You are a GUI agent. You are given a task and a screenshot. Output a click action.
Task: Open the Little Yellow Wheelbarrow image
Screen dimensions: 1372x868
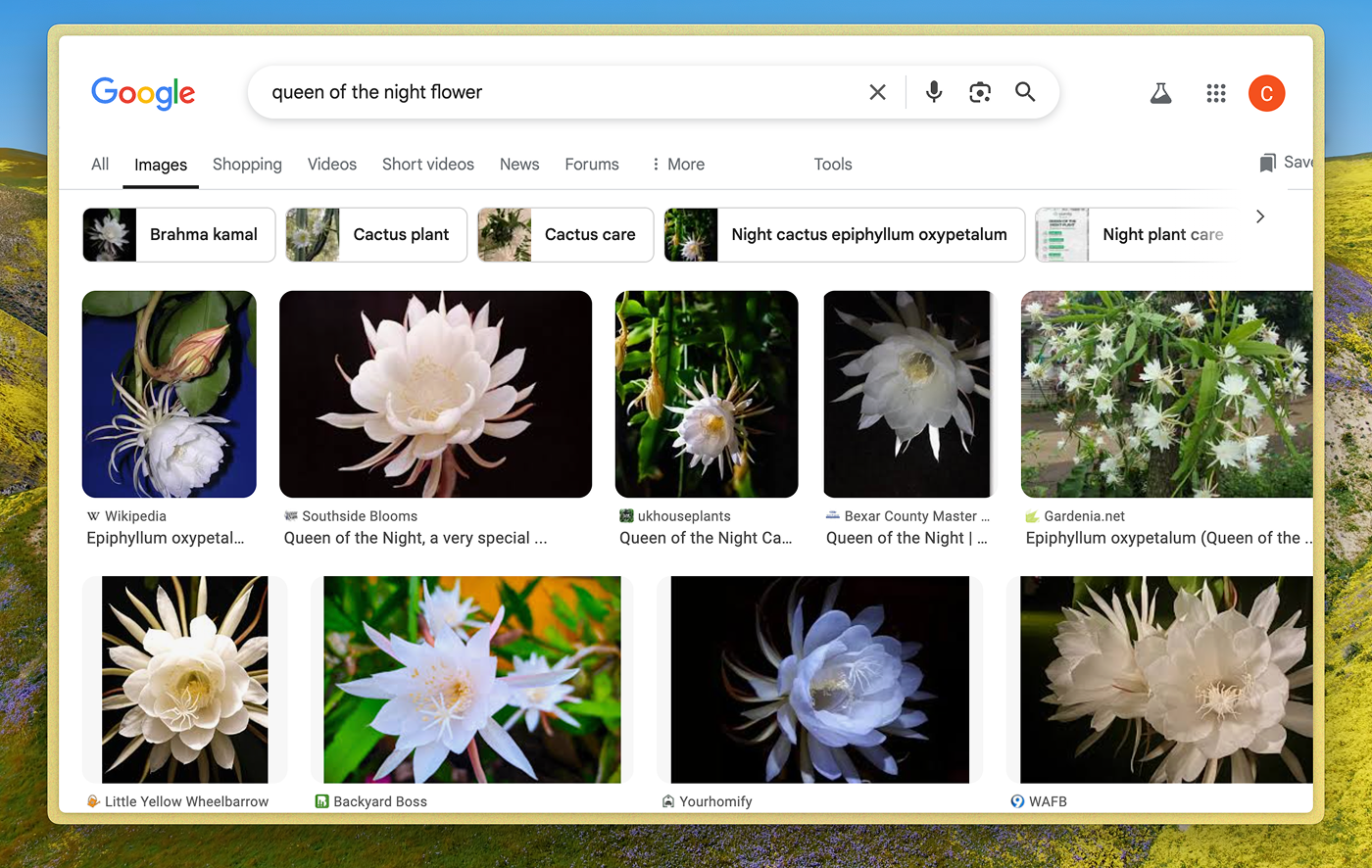click(x=185, y=680)
